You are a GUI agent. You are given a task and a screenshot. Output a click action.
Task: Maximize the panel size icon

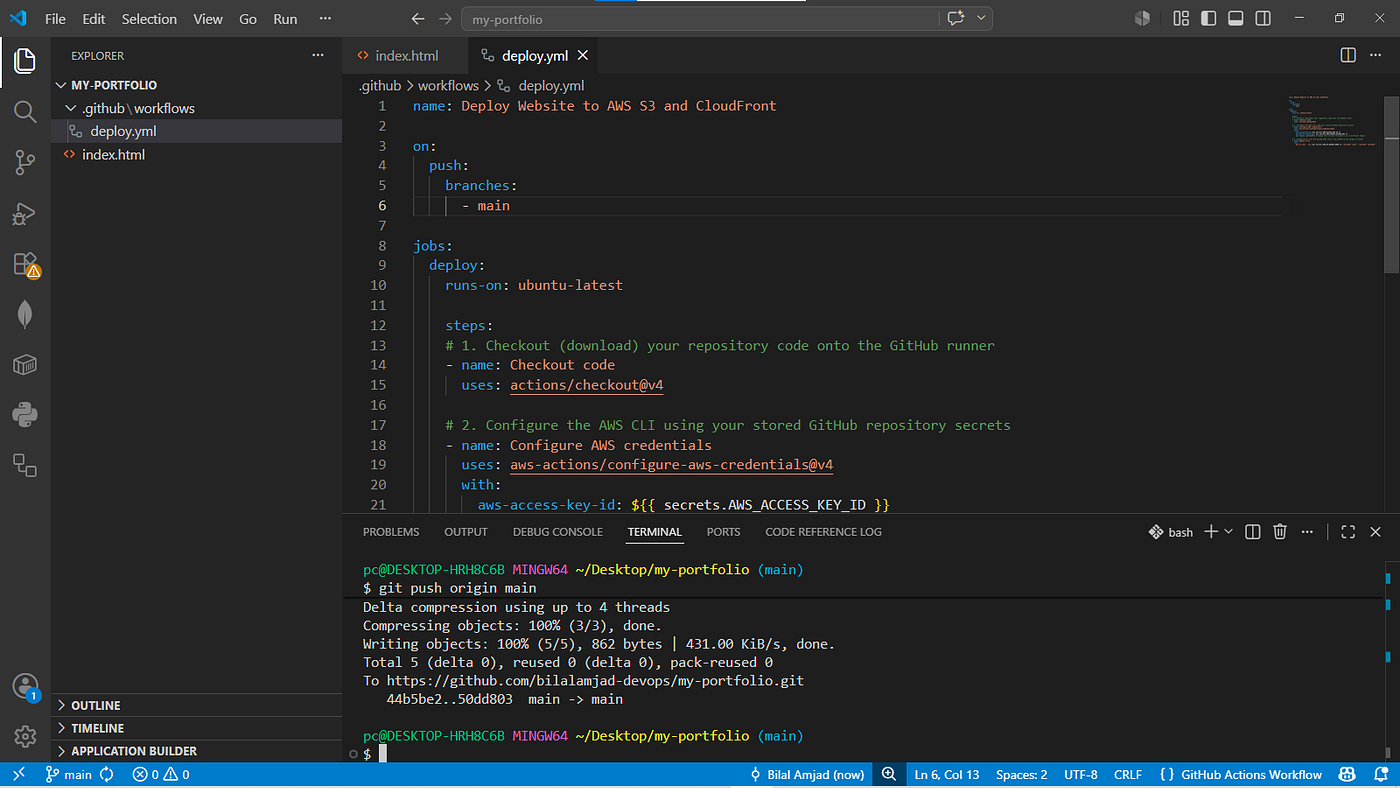tap(1348, 532)
